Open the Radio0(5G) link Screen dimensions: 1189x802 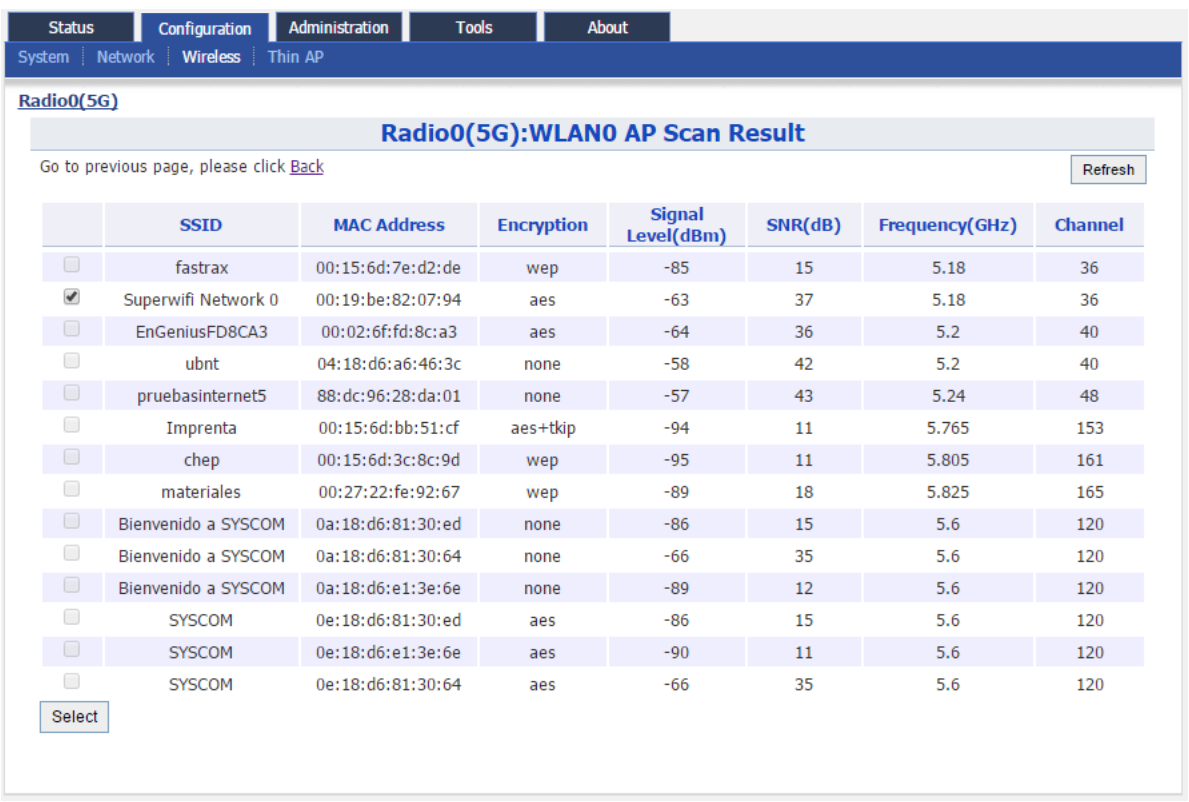pyautogui.click(x=68, y=101)
